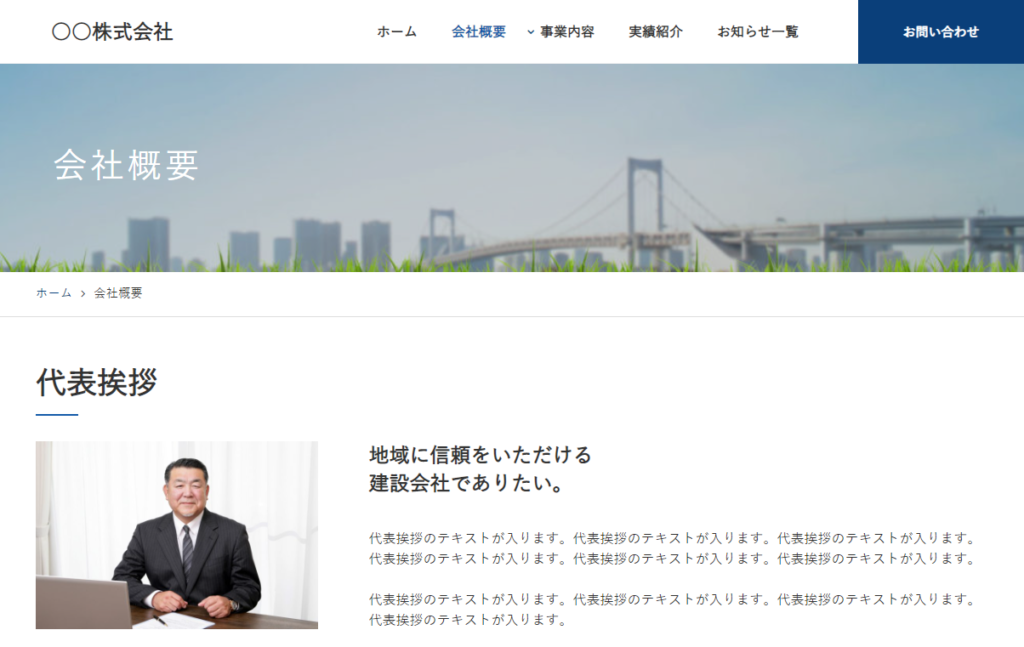The image size is (1024, 647).
Task: Expand the chevron beside 事業内容
Action: pos(531,32)
